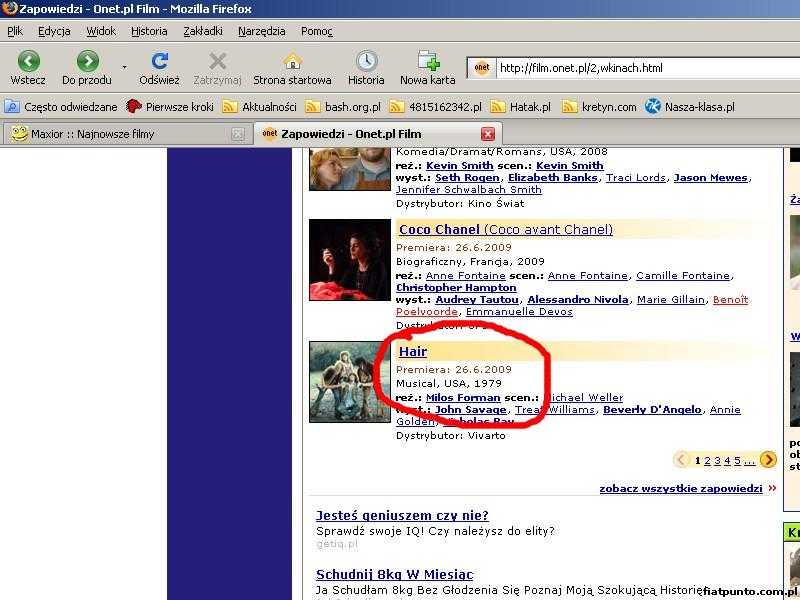Screen dimensions: 800x600
Task: Open the Camille Fontaine writer link
Action: coord(683,276)
